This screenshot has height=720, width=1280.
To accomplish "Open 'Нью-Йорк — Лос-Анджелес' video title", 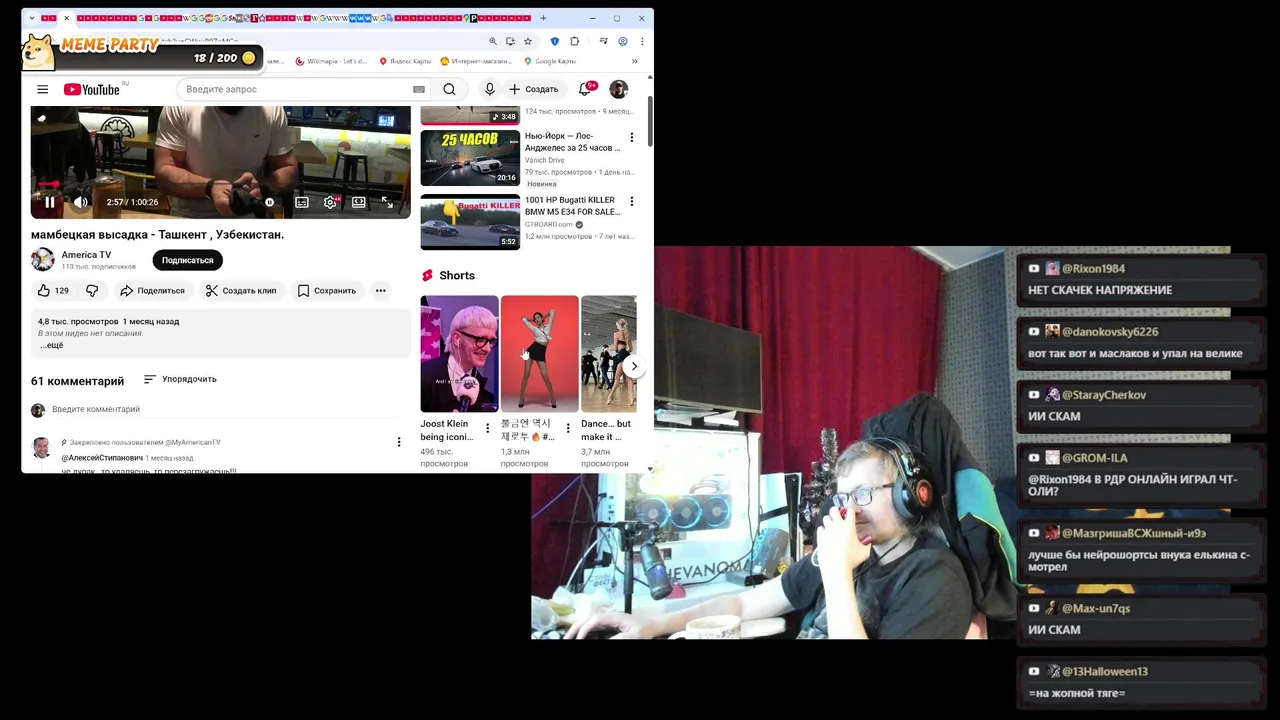I will click(x=573, y=142).
